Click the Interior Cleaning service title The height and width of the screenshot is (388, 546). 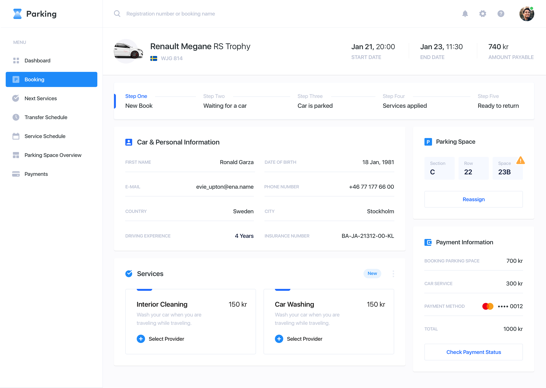[x=162, y=304]
